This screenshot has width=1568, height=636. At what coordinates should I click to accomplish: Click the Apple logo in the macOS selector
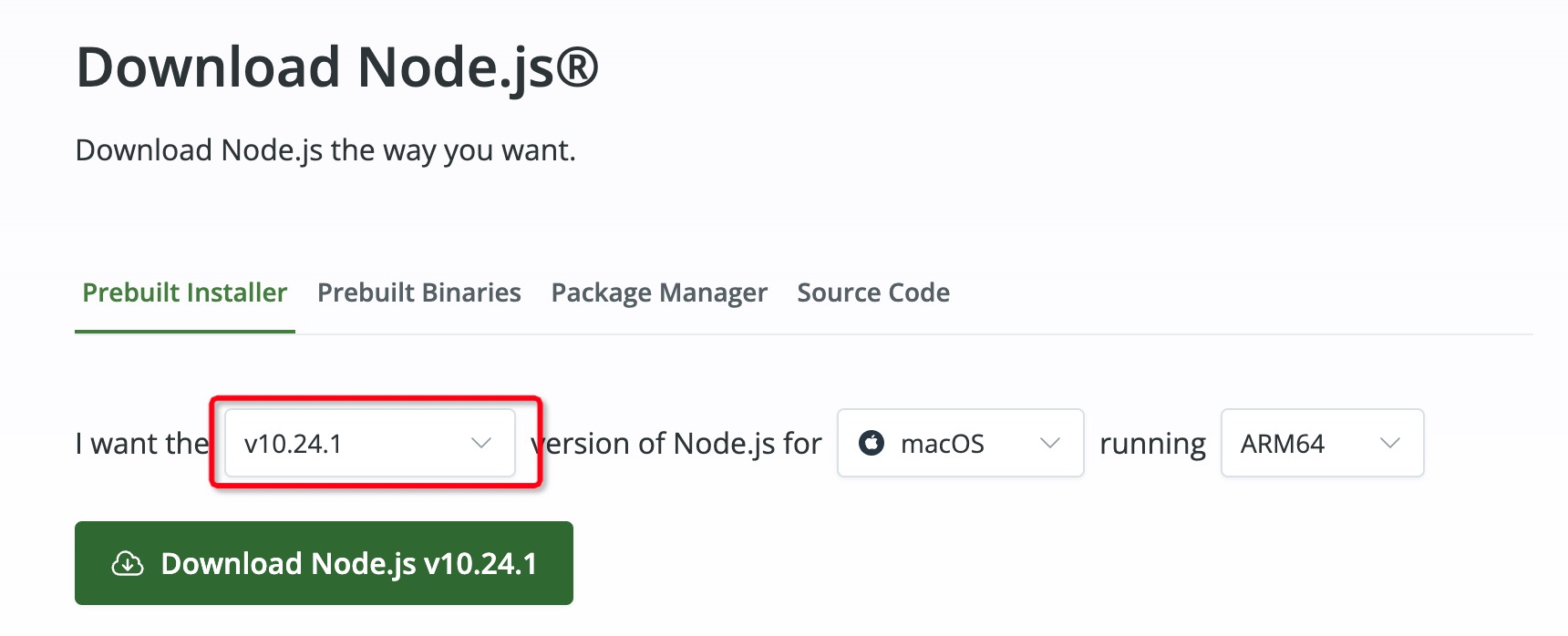pyautogui.click(x=874, y=443)
